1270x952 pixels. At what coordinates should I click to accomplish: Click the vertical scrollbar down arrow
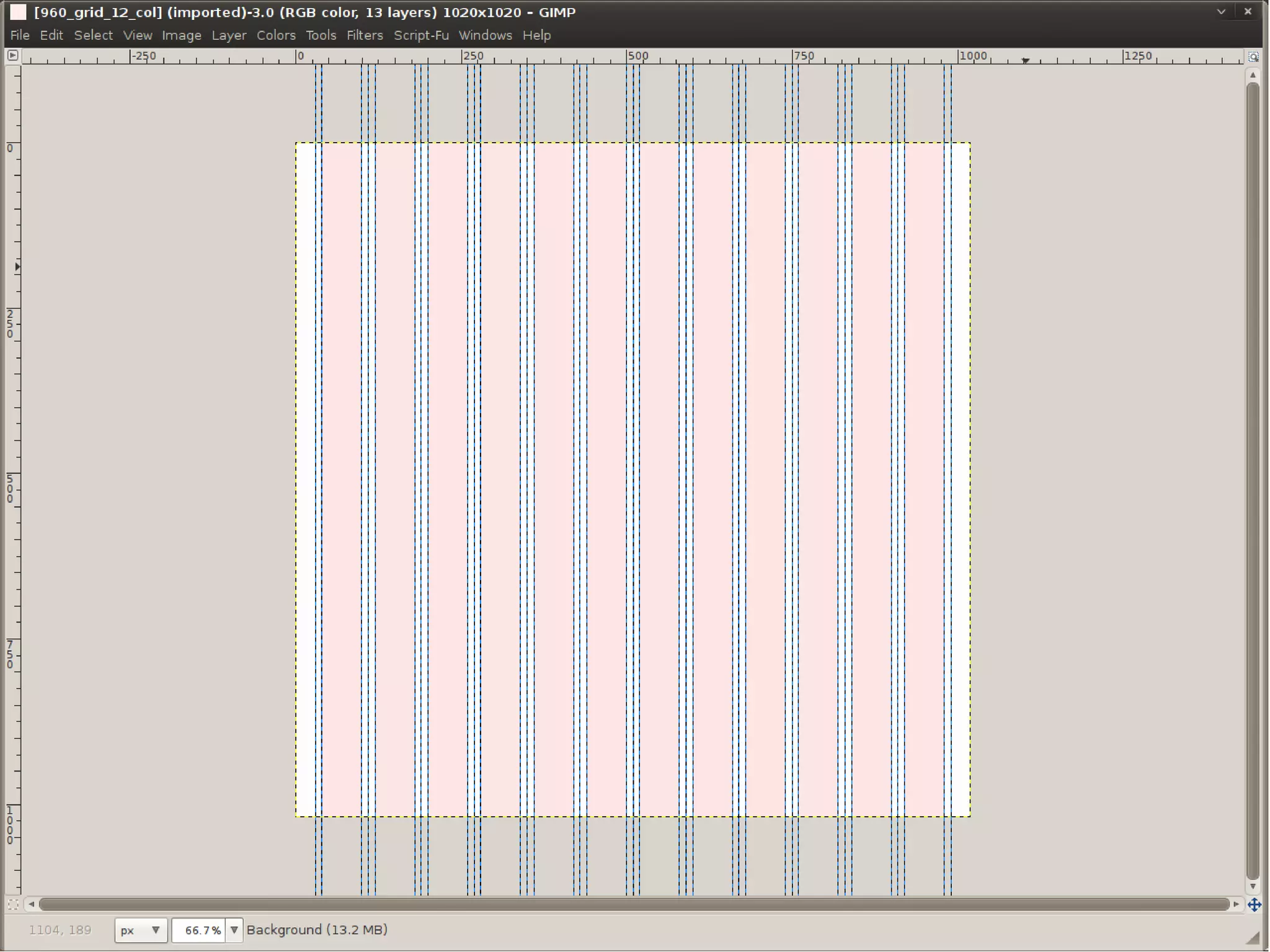[x=1253, y=886]
